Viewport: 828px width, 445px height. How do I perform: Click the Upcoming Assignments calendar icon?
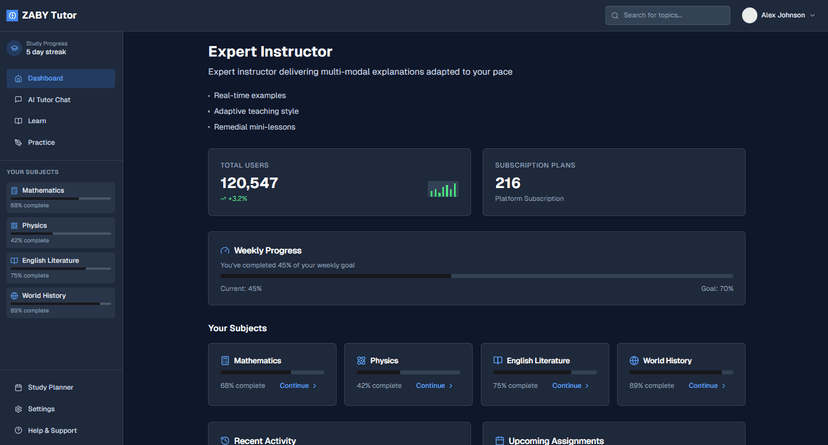[500, 440]
